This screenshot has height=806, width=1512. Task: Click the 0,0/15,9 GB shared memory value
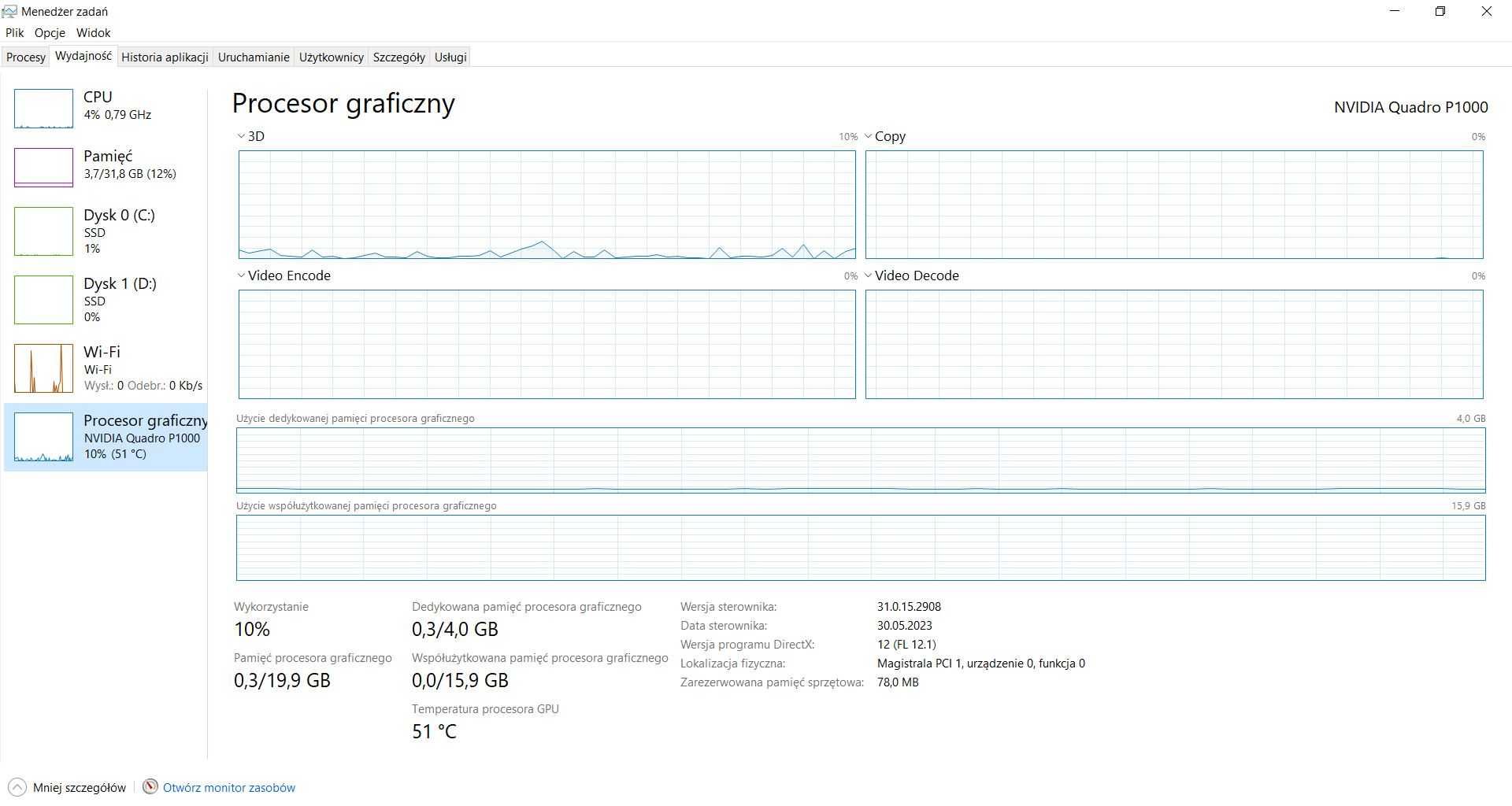tap(460, 680)
